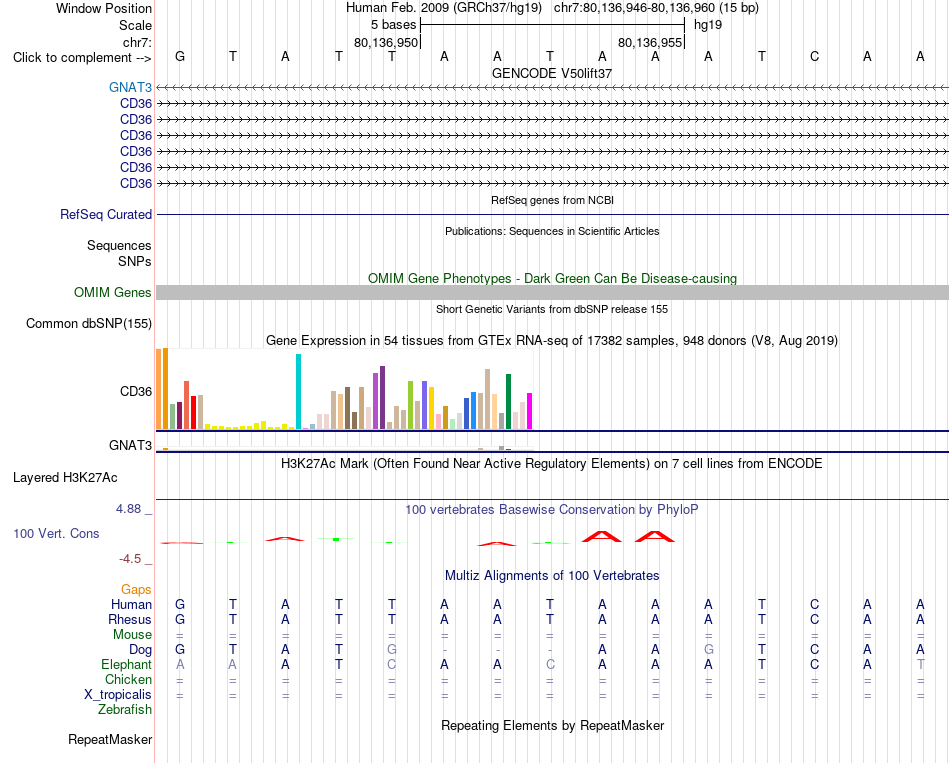Open the RefSeq Curated track label

[x=106, y=215]
